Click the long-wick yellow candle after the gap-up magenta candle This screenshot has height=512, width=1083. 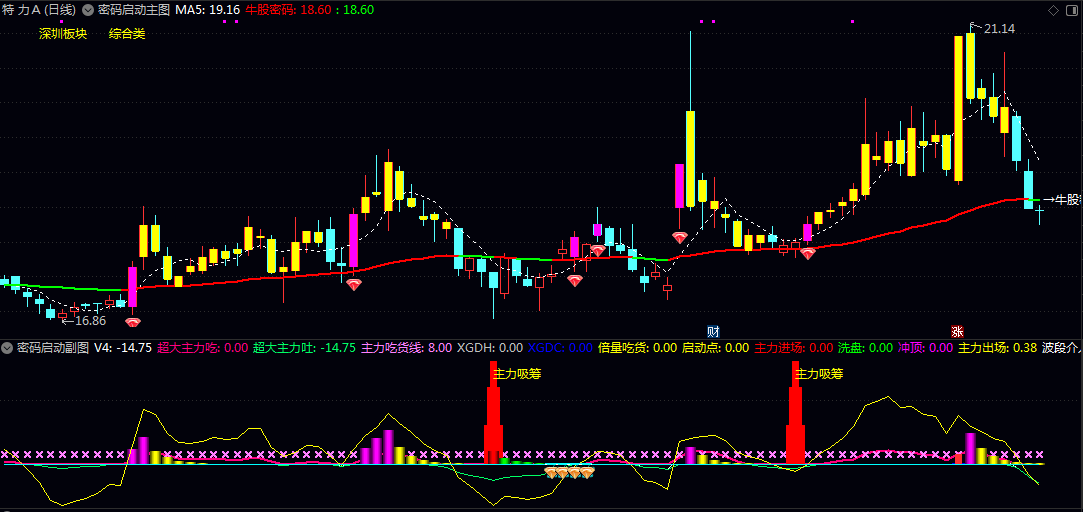(x=690, y=159)
